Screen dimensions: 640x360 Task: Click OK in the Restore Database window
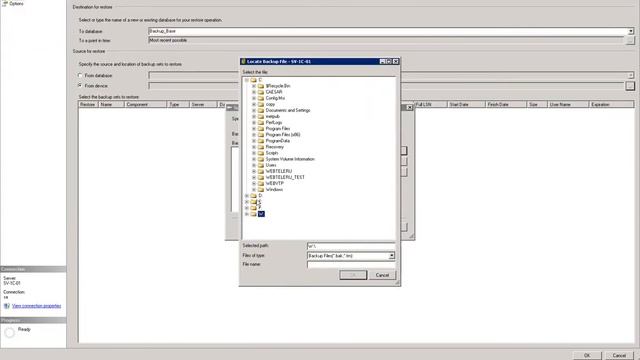(587, 356)
